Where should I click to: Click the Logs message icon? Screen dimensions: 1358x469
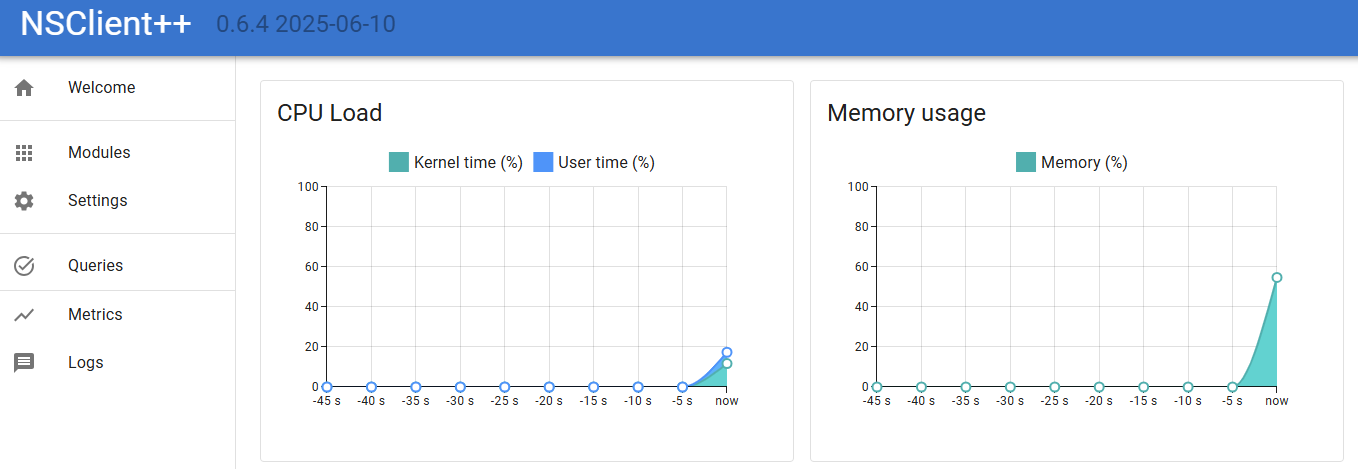click(x=24, y=363)
